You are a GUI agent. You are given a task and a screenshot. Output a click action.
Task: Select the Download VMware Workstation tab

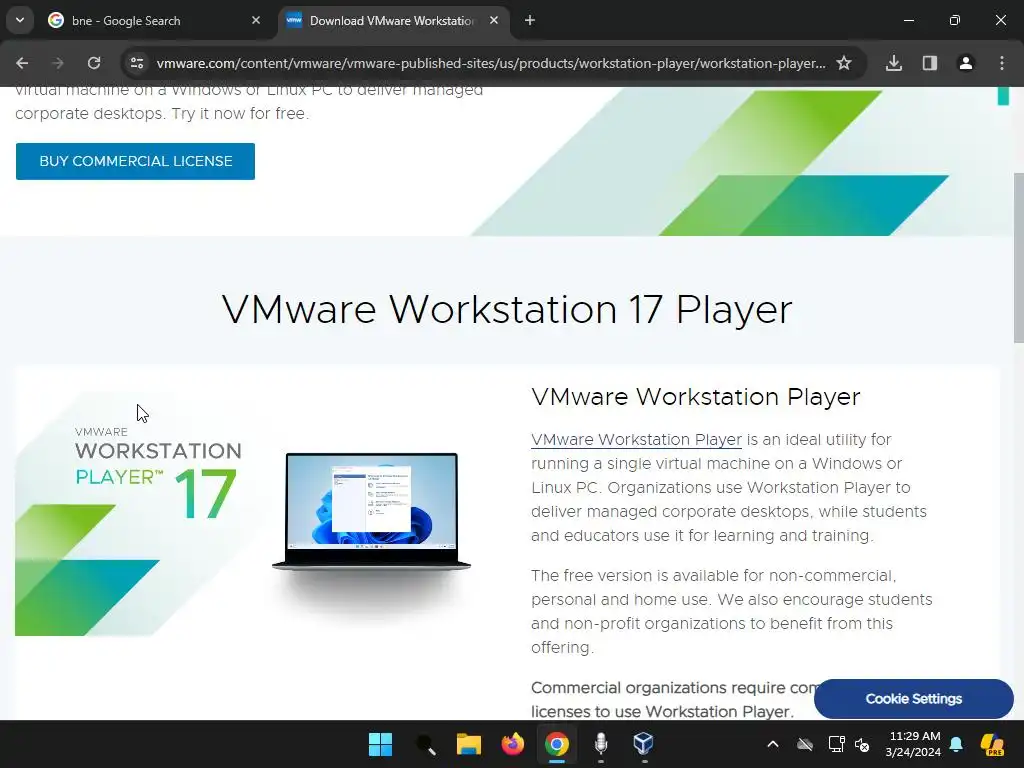394,21
